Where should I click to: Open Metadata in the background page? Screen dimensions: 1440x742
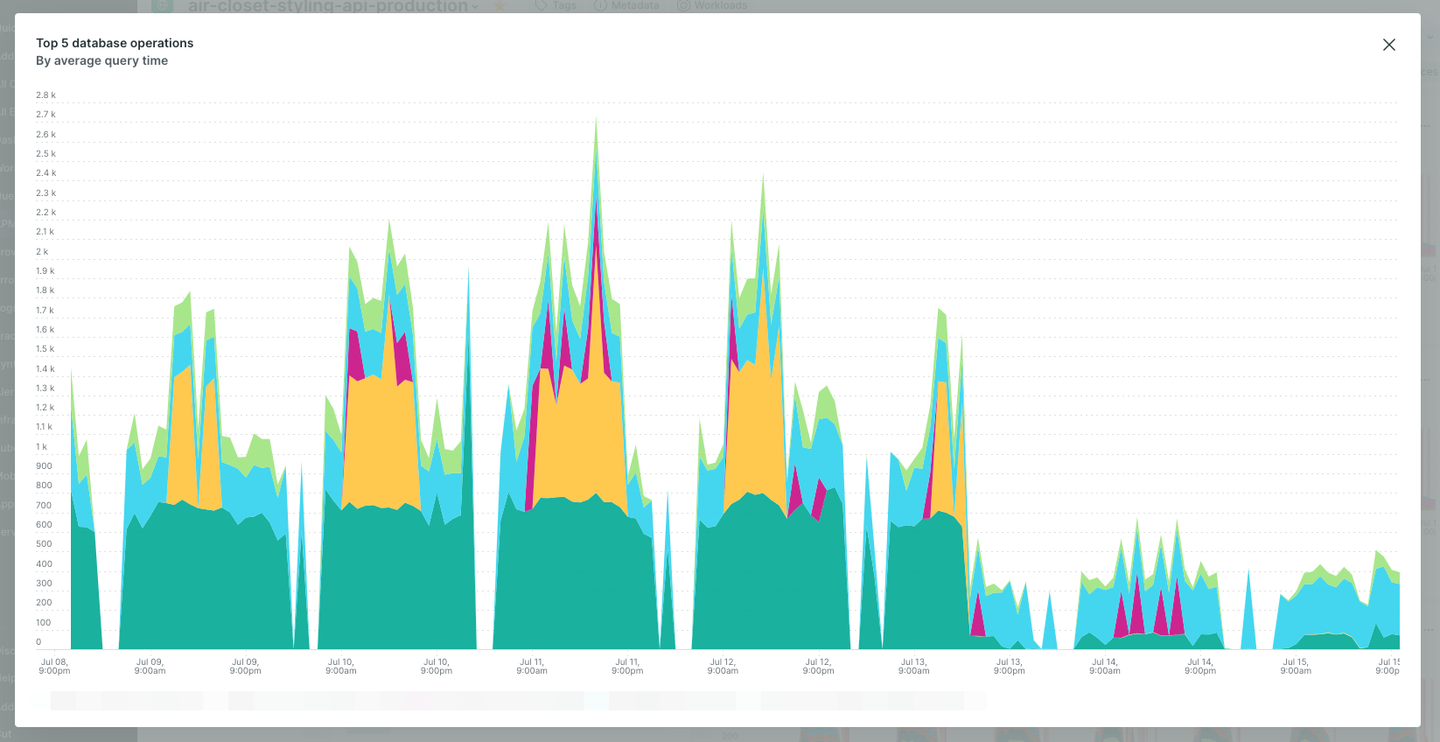[627, 5]
